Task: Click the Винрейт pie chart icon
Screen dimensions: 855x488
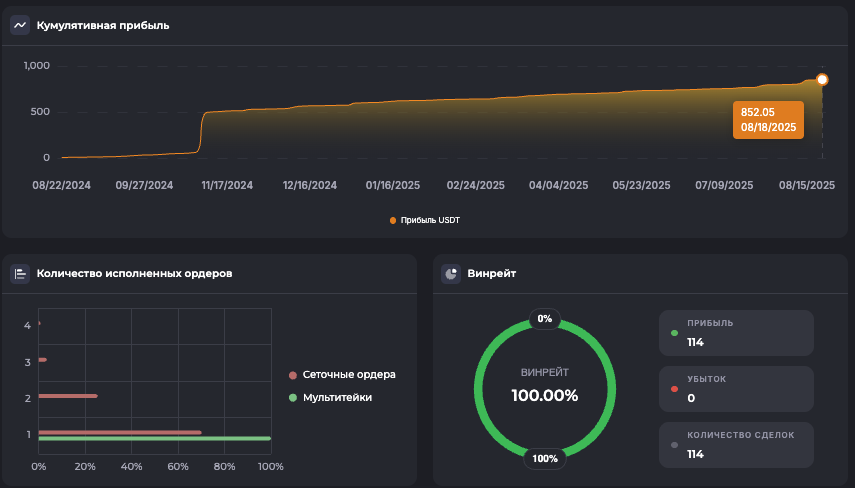Action: tap(451, 273)
